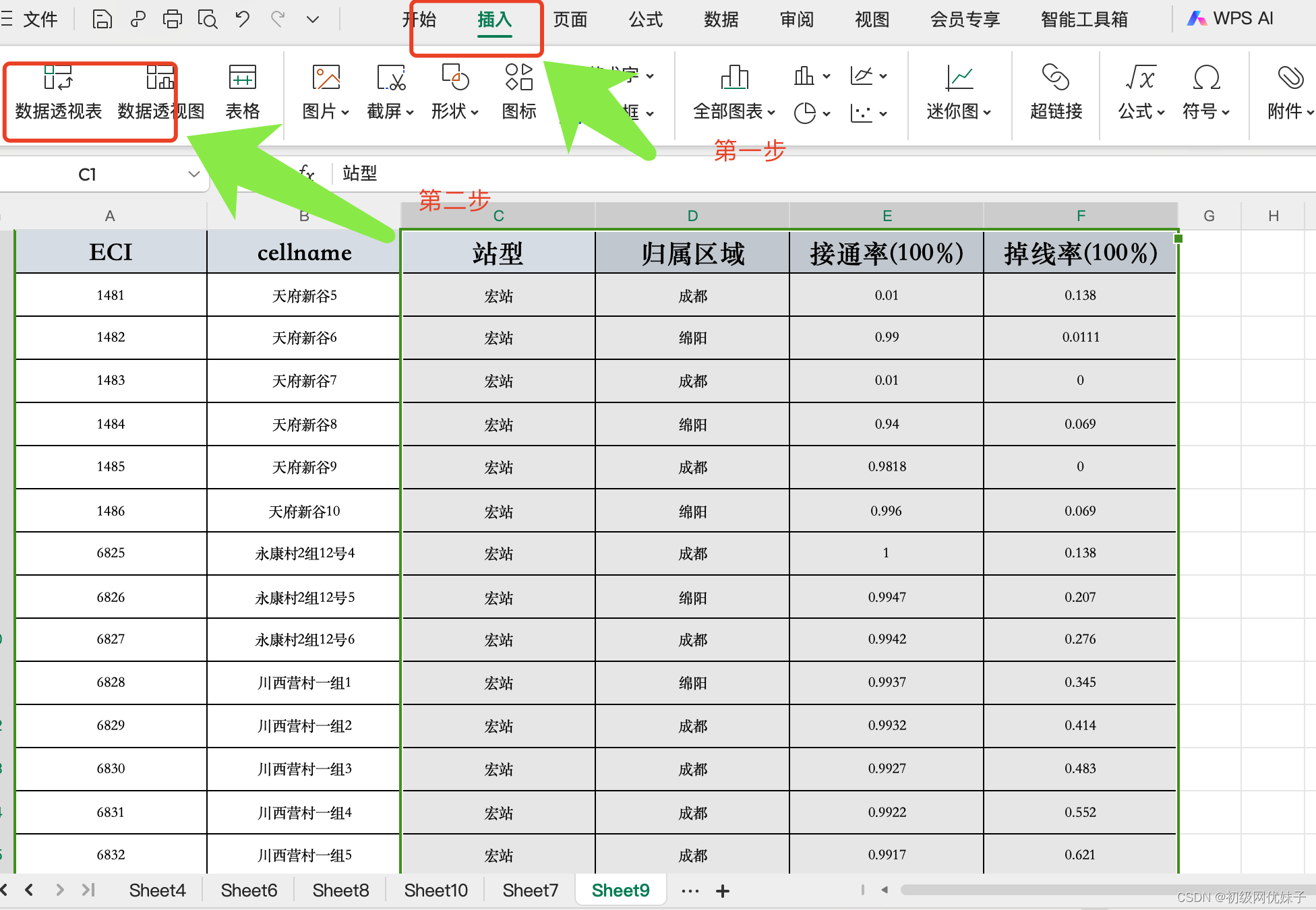
Task: Add a new sheet with plus button
Action: pyautogui.click(x=723, y=891)
